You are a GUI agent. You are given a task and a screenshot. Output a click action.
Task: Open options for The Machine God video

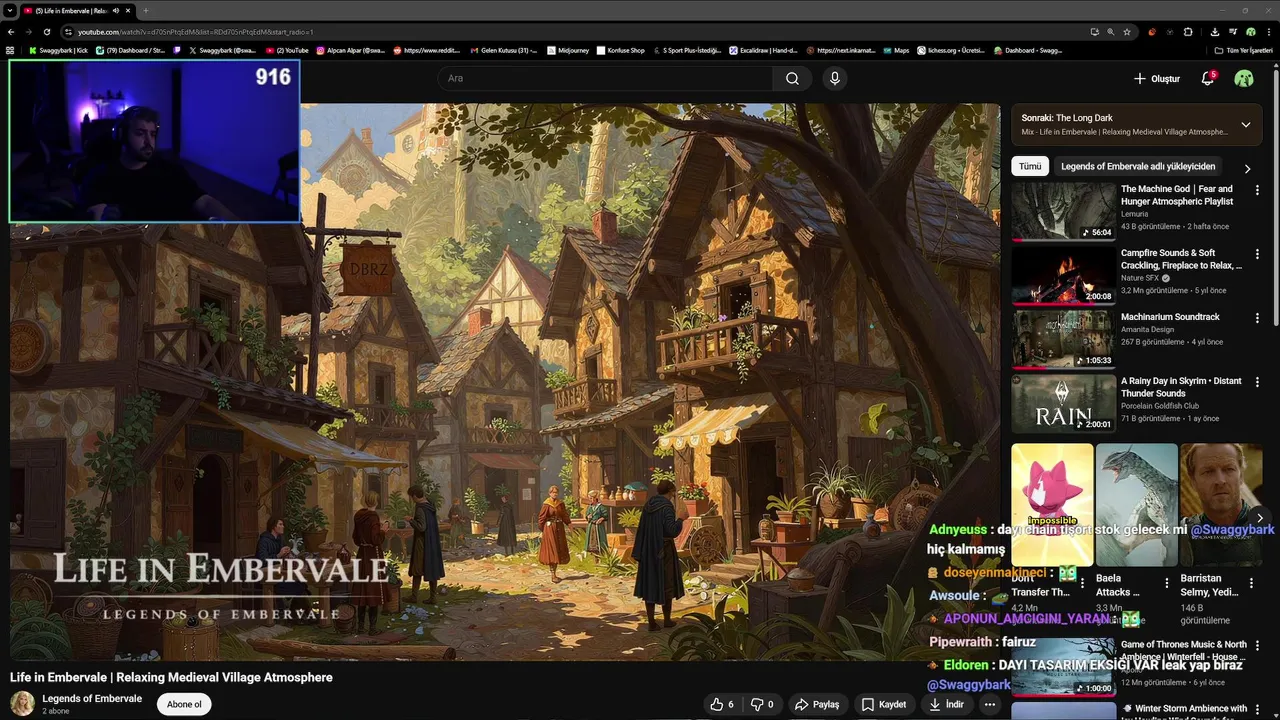(x=1257, y=190)
